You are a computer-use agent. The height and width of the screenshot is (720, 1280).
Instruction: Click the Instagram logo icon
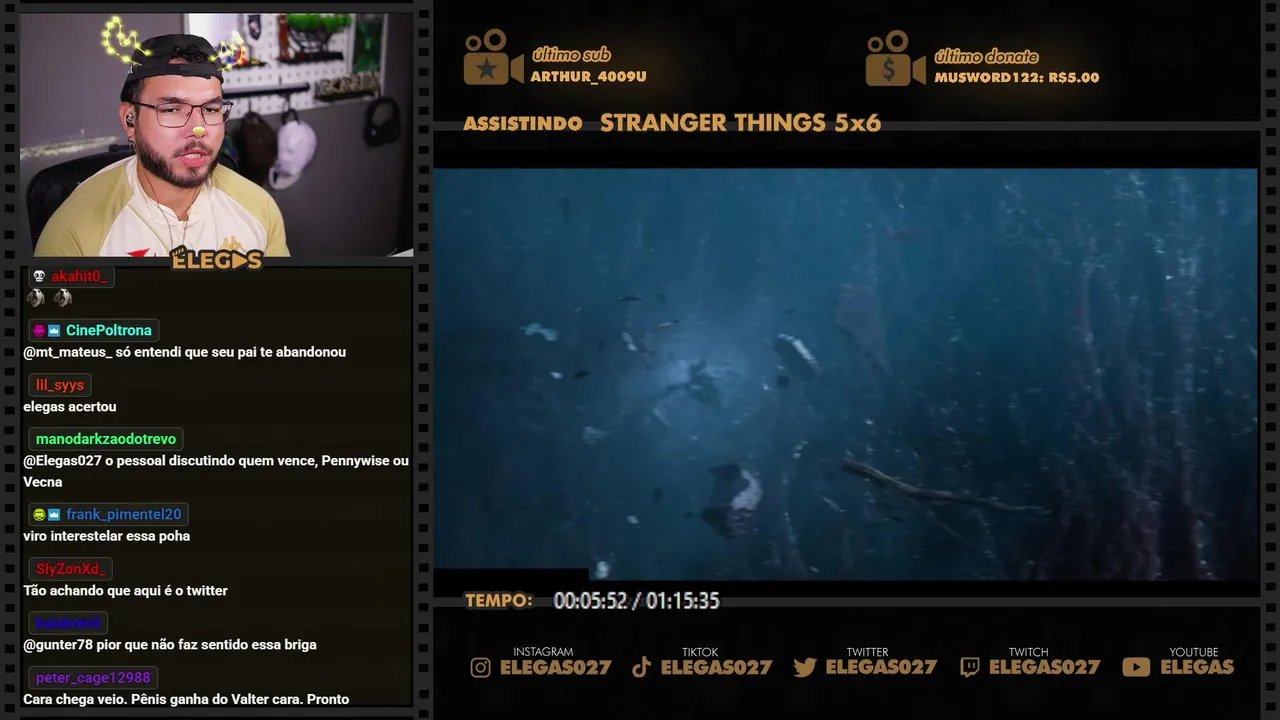481,667
